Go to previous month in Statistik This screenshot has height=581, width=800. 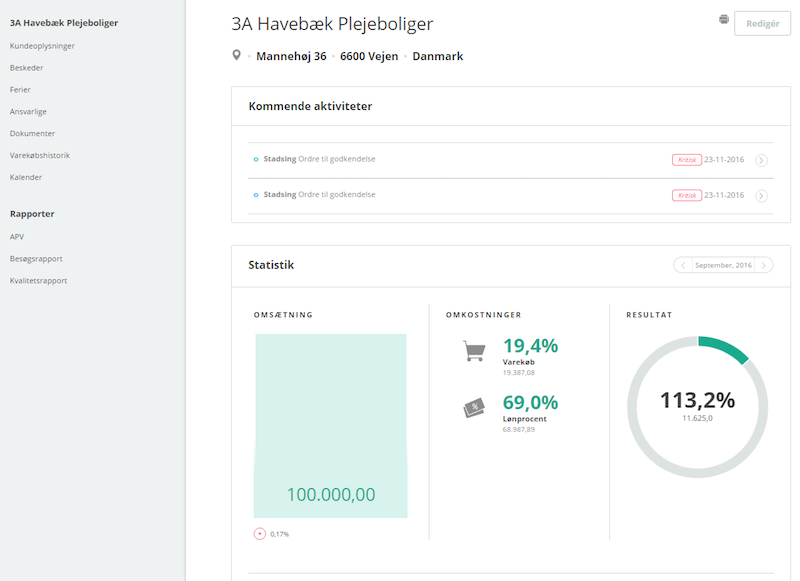tap(682, 265)
